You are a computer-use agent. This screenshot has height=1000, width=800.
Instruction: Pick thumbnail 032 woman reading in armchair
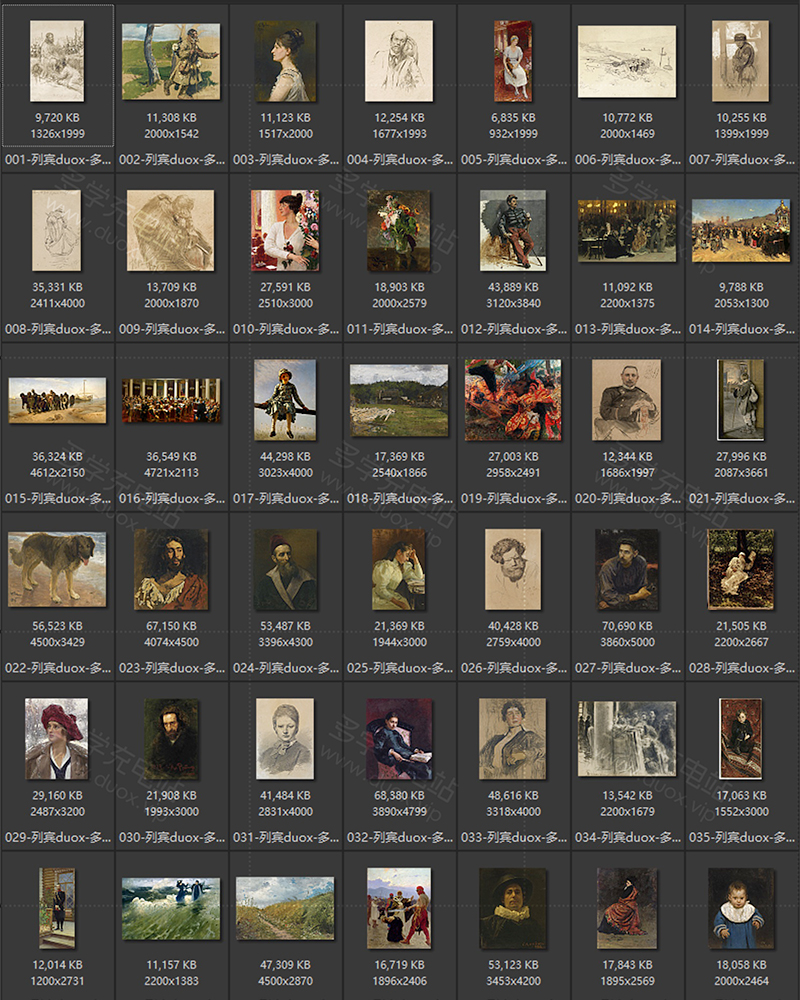pyautogui.click(x=399, y=739)
